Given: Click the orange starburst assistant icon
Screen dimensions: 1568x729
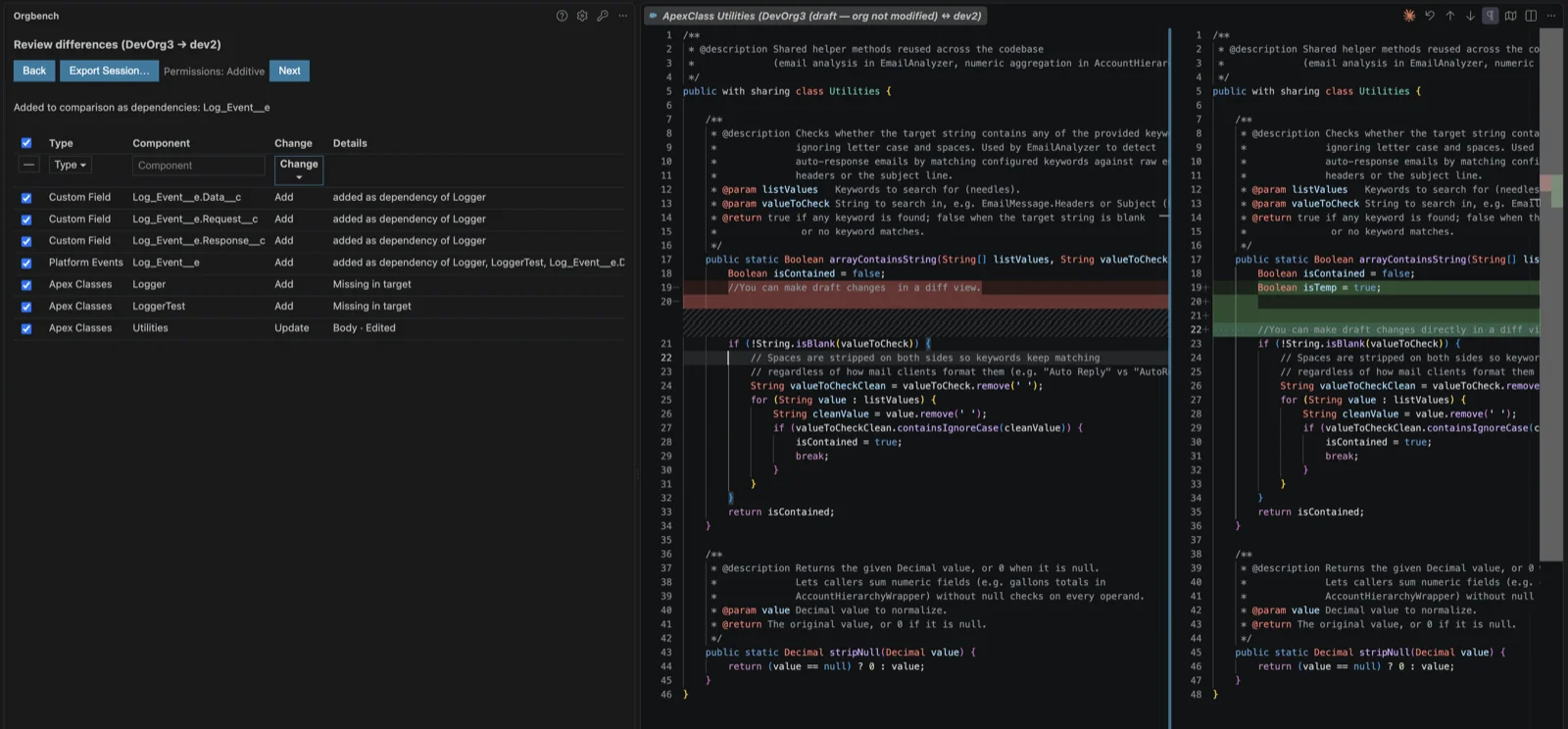Looking at the screenshot, I should point(1409,16).
